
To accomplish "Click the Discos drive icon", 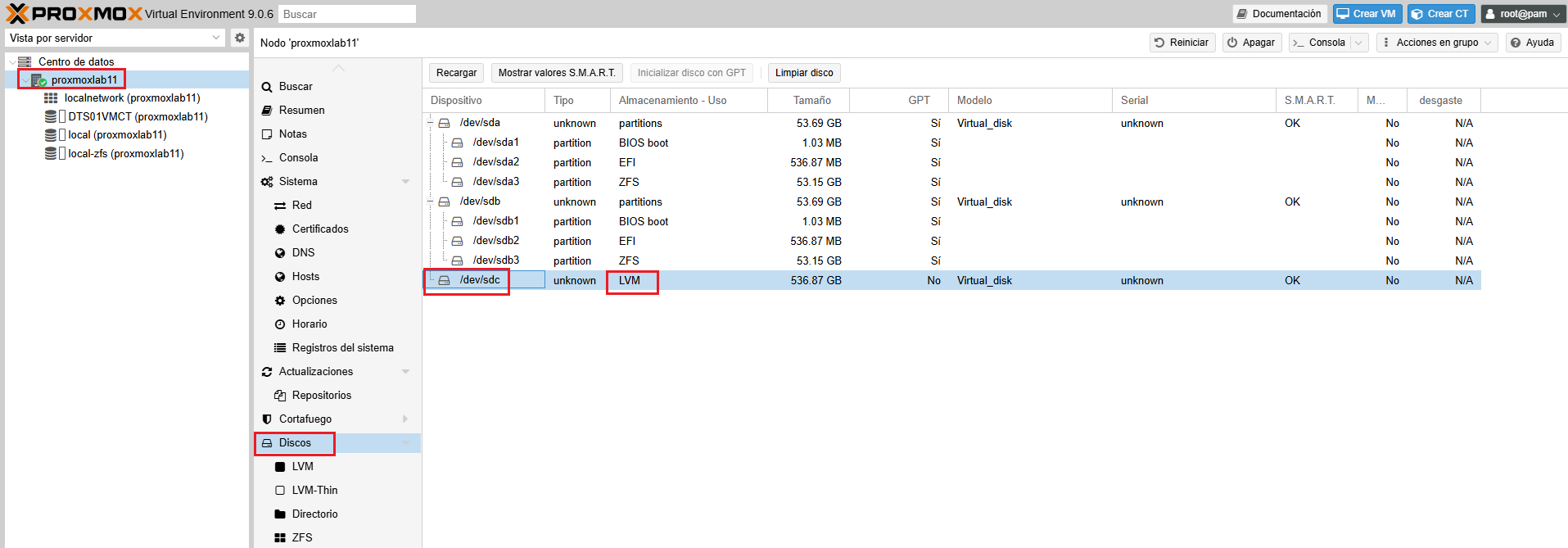I will point(267,443).
